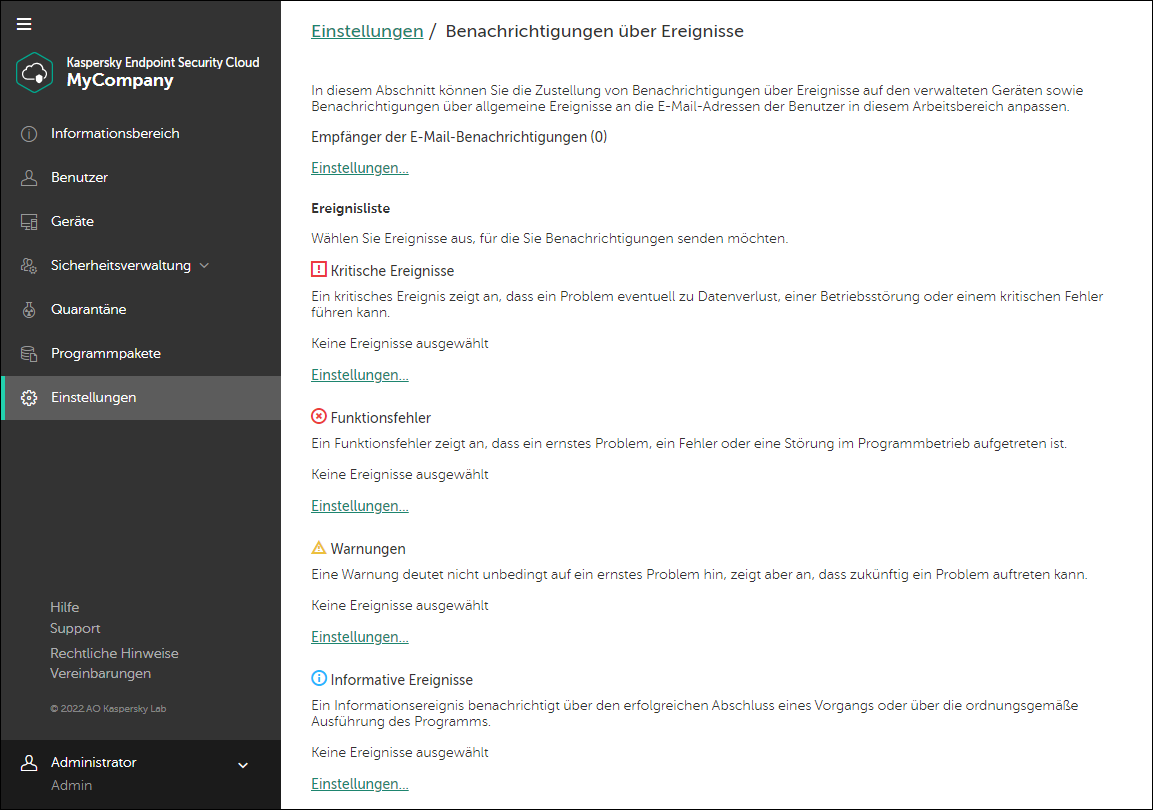Click the Quarantäne biohazard icon
This screenshot has height=810, width=1153.
coord(29,310)
